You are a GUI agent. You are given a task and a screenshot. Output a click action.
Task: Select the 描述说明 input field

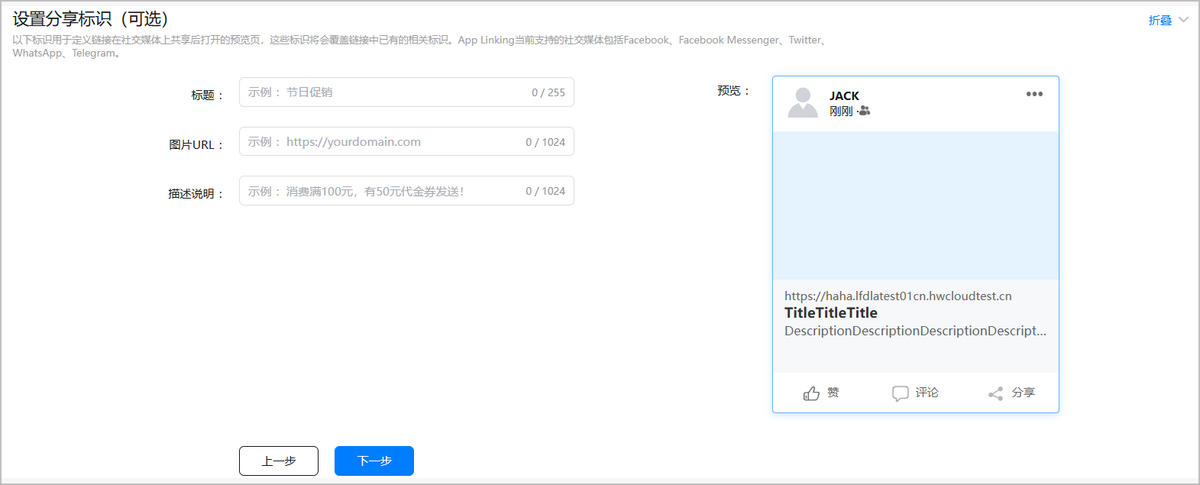[x=385, y=191]
